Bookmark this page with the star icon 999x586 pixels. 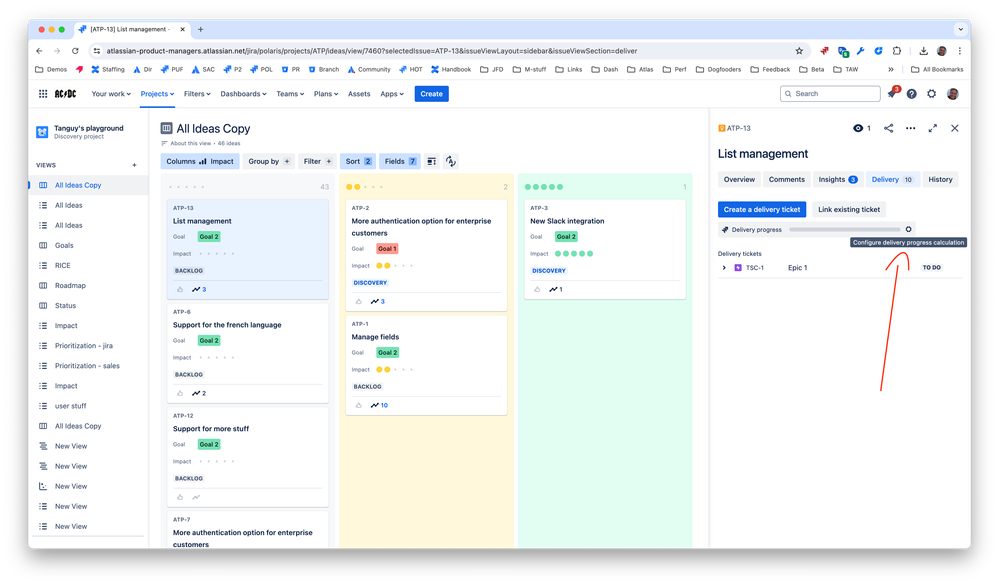coord(799,51)
